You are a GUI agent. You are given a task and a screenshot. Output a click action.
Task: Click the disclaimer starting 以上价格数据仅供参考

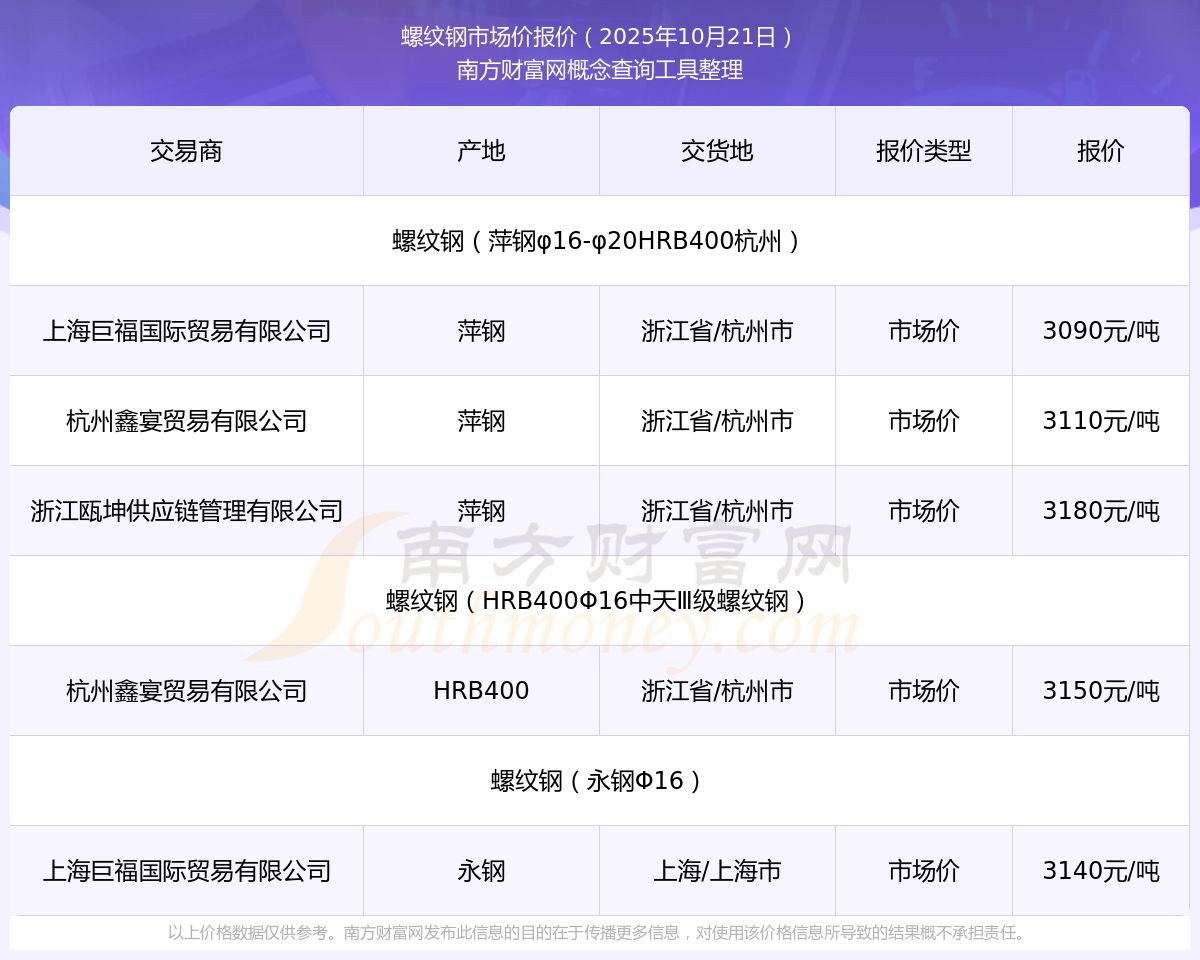pyautogui.click(x=600, y=933)
